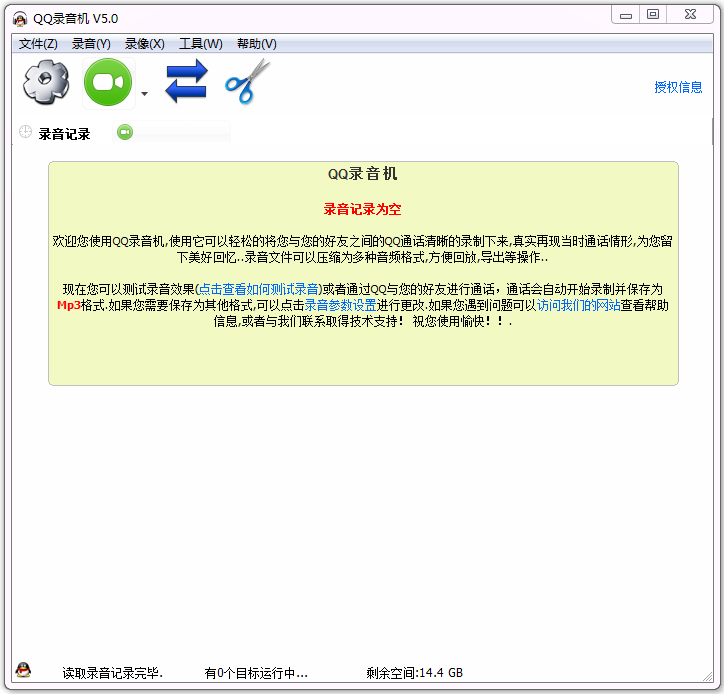The image size is (724, 694).
Task: Click the window resize grip at the corner
Action: click(x=708, y=676)
